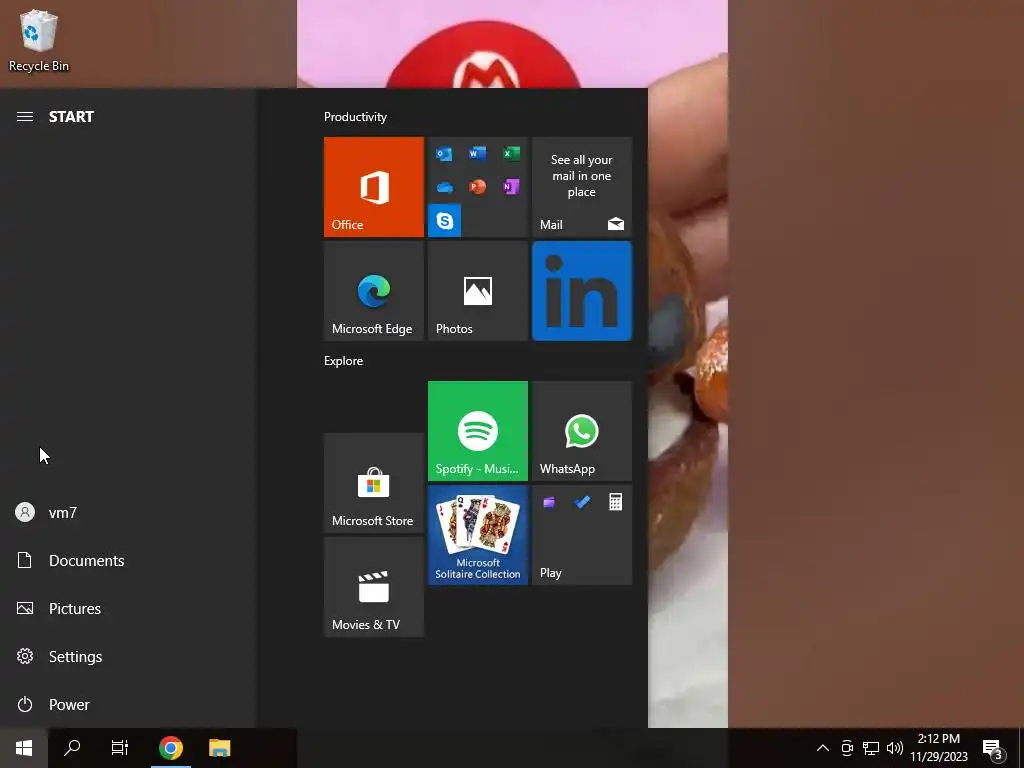
Task: Launch Word from the Office apps tile
Action: (x=477, y=153)
